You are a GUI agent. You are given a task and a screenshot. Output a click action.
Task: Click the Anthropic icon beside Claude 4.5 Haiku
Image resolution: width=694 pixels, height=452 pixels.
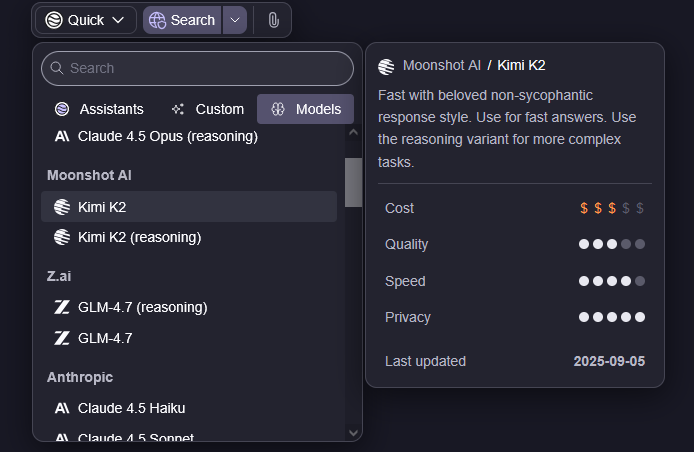pyautogui.click(x=62, y=408)
